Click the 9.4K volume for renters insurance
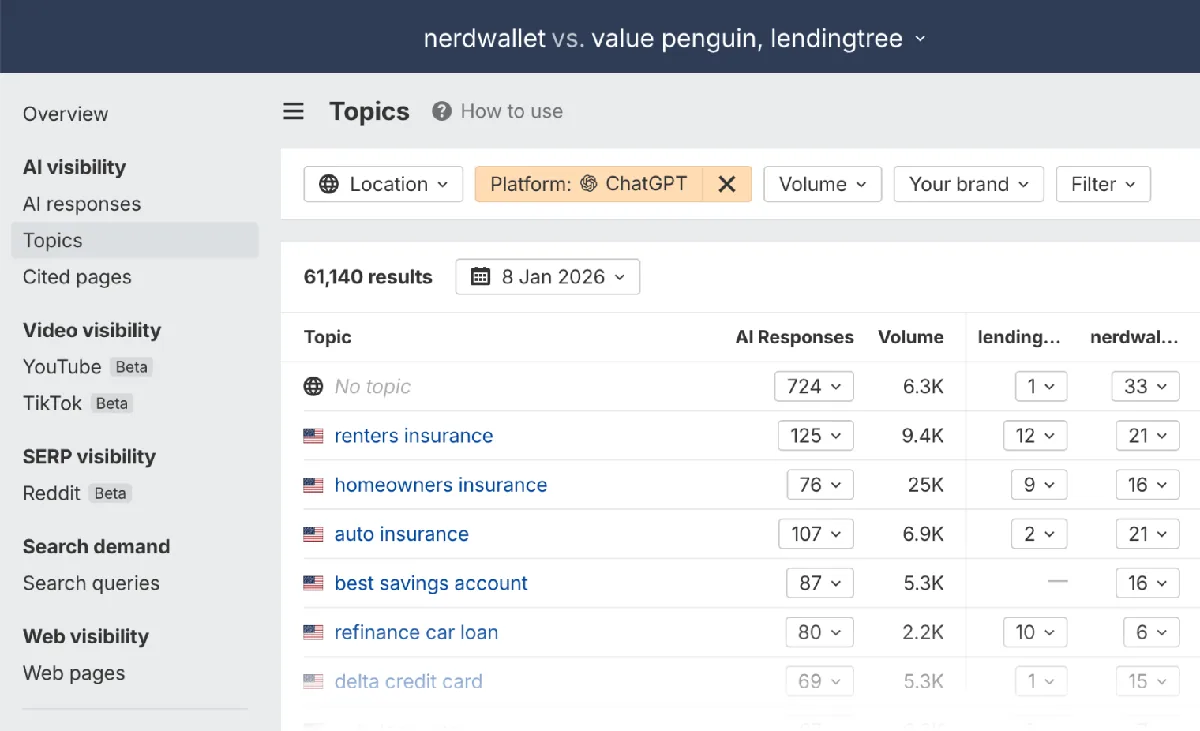 click(923, 436)
